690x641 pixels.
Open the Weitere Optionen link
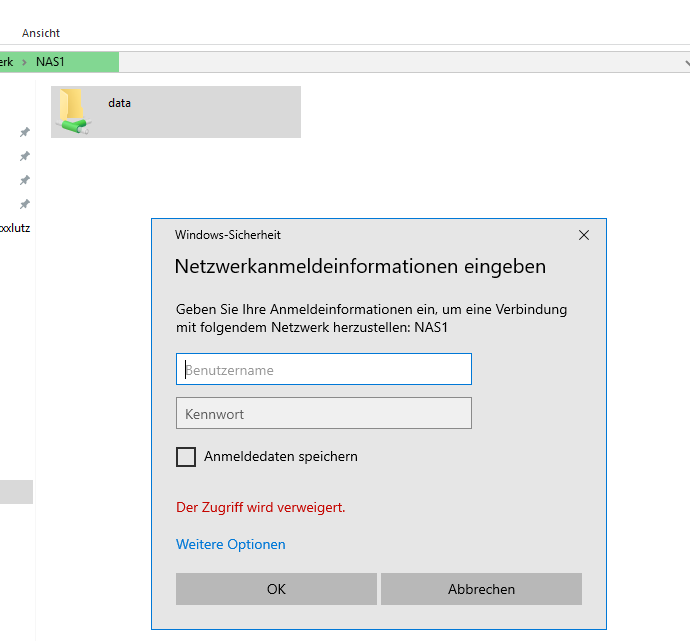click(230, 545)
